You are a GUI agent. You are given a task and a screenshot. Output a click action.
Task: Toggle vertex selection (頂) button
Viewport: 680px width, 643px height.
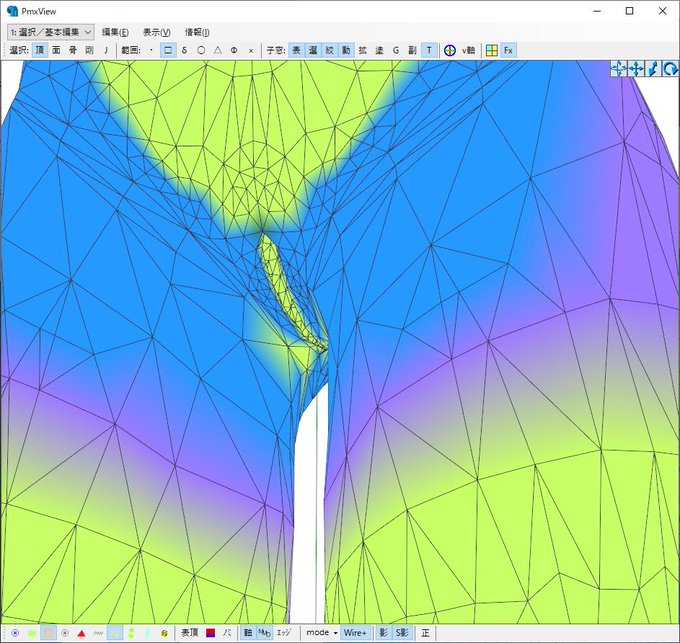click(39, 50)
